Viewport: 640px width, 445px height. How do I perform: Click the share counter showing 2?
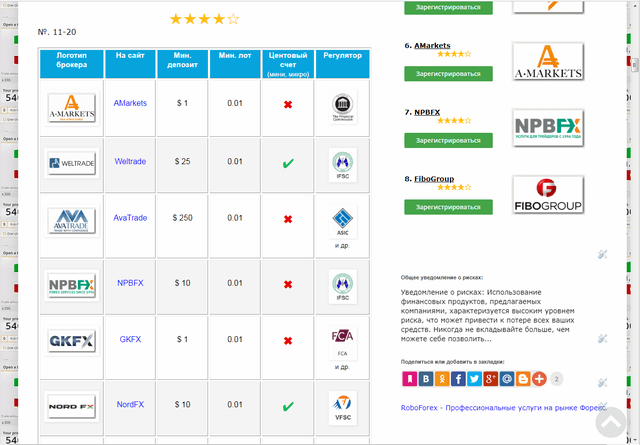556,379
